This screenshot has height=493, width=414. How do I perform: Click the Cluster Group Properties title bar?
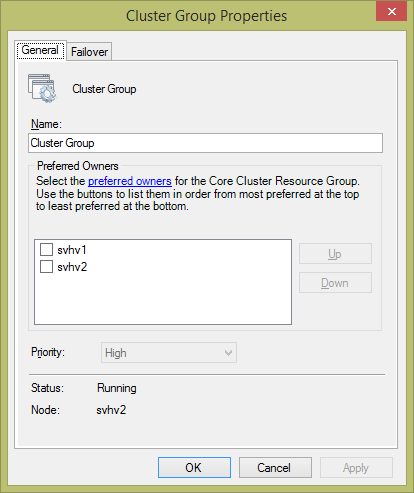[206, 16]
